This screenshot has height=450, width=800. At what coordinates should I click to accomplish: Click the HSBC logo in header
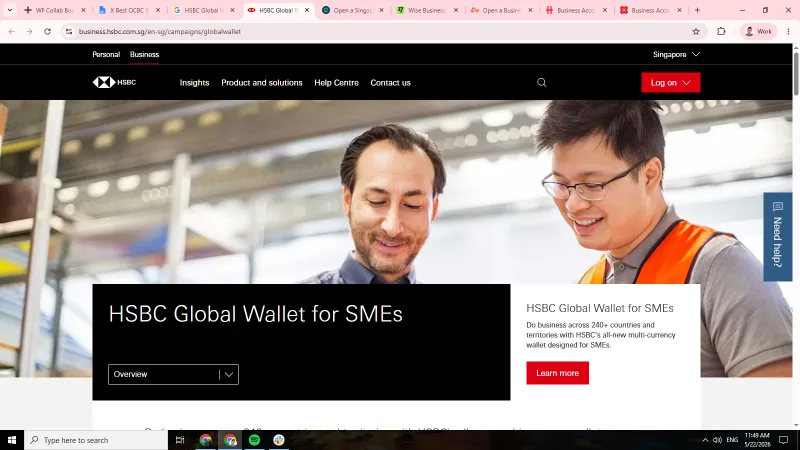114,82
